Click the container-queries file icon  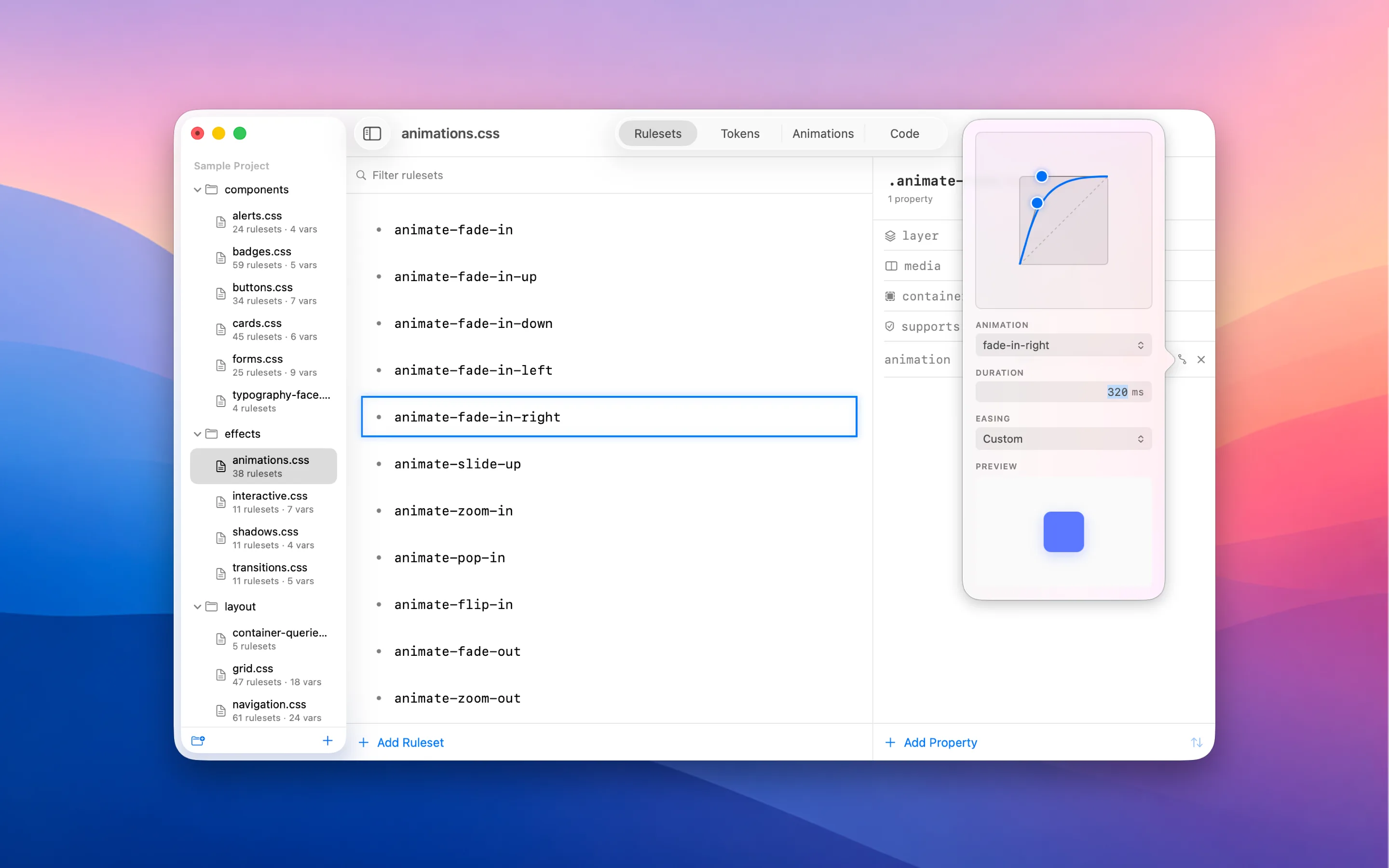pyautogui.click(x=221, y=639)
